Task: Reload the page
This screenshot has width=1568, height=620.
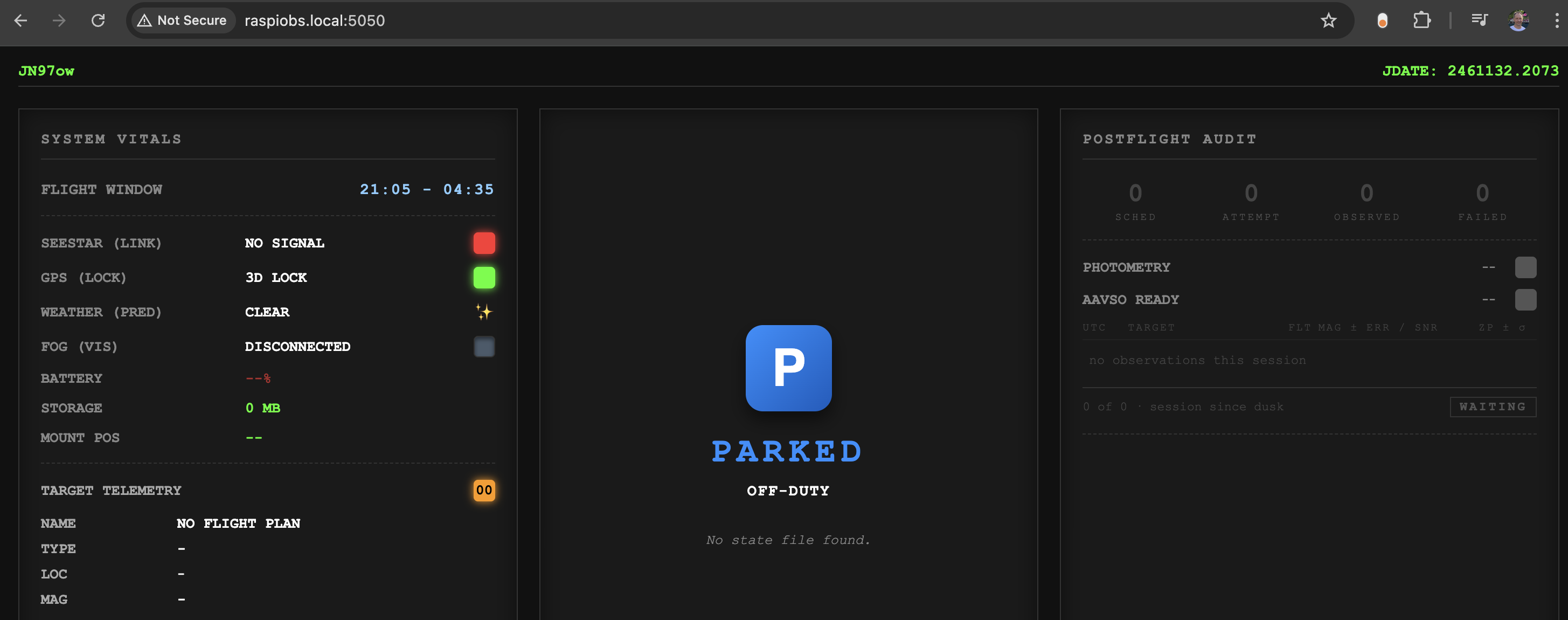Action: [98, 20]
